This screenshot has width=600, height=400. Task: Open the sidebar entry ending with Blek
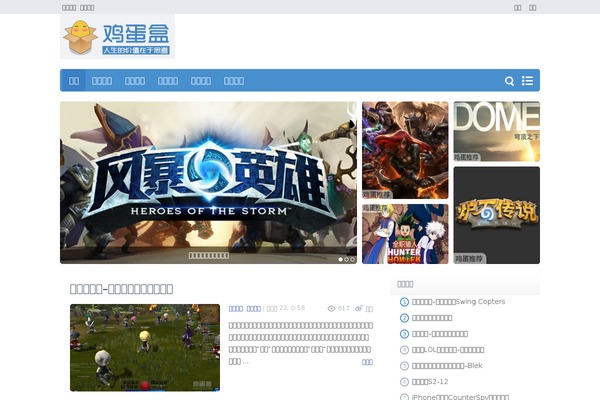point(447,366)
